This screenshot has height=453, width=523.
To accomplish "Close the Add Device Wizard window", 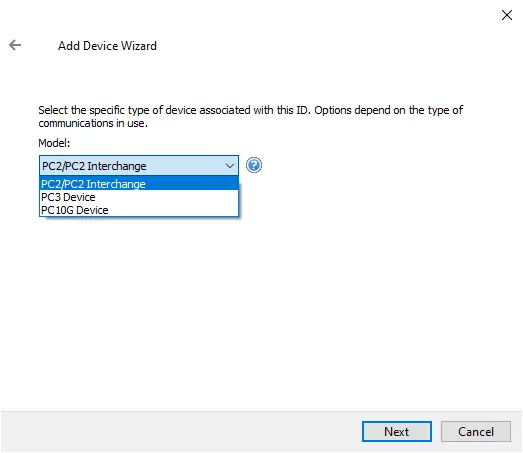I will 507,15.
